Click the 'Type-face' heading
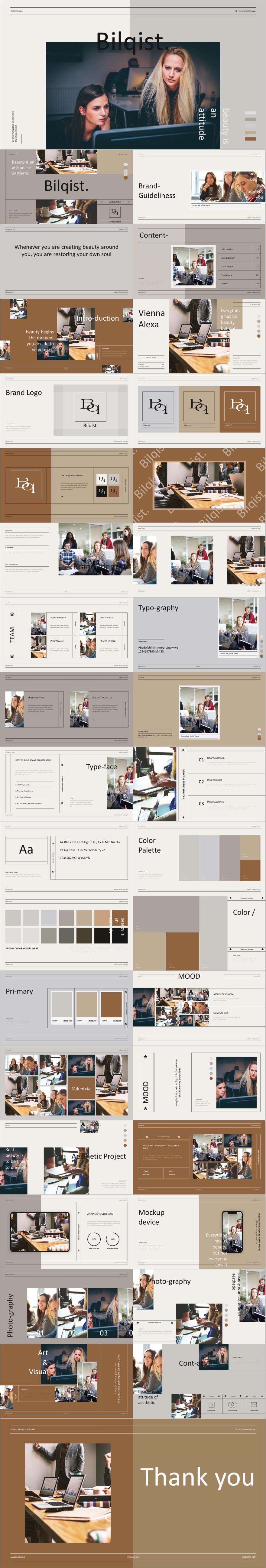 pyautogui.click(x=102, y=767)
